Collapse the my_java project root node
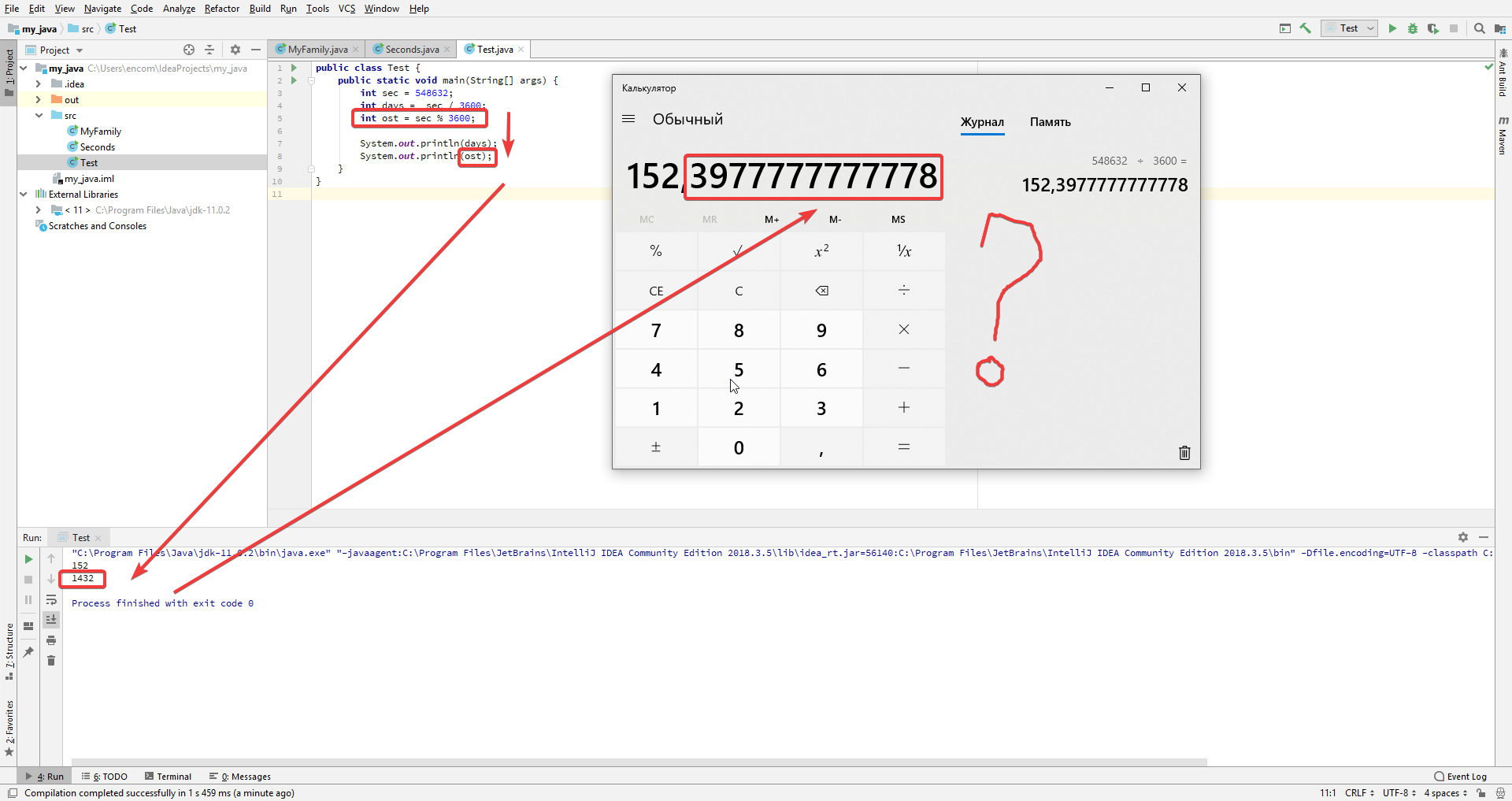The image size is (1512, 801). point(24,69)
